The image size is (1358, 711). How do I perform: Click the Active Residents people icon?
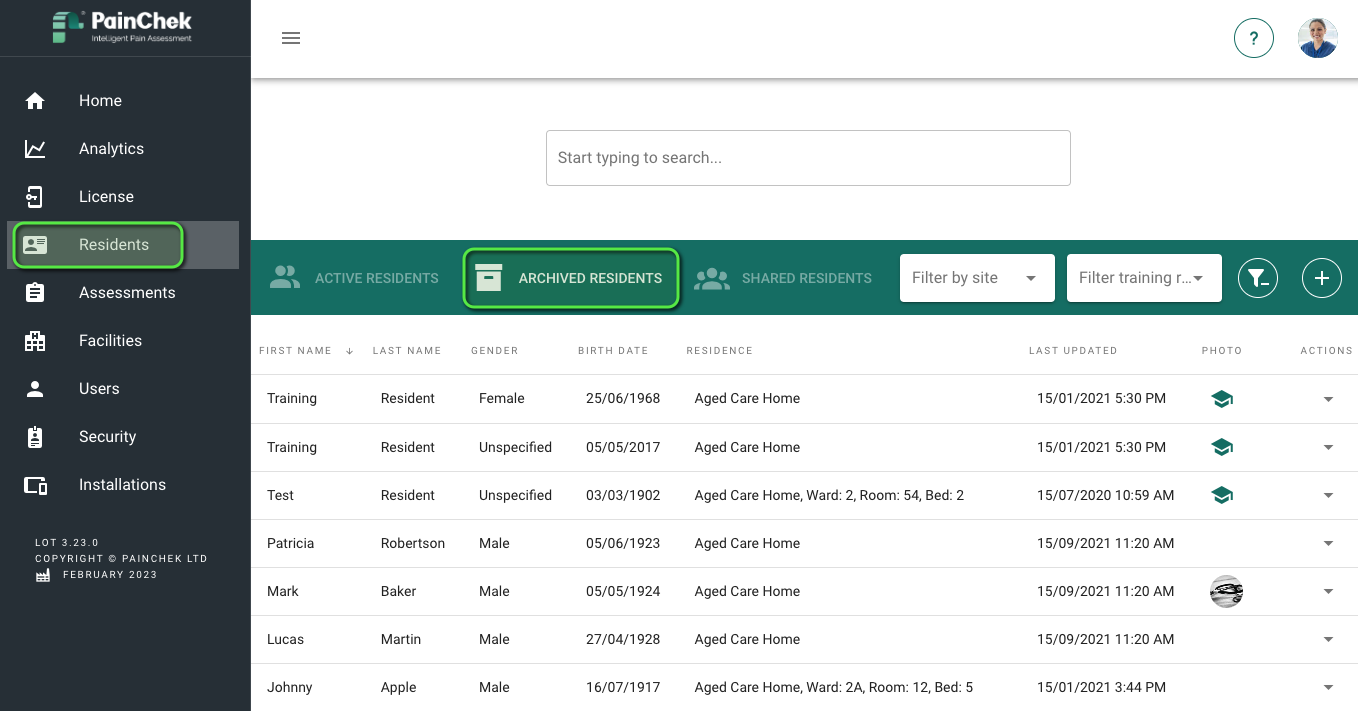tap(285, 278)
